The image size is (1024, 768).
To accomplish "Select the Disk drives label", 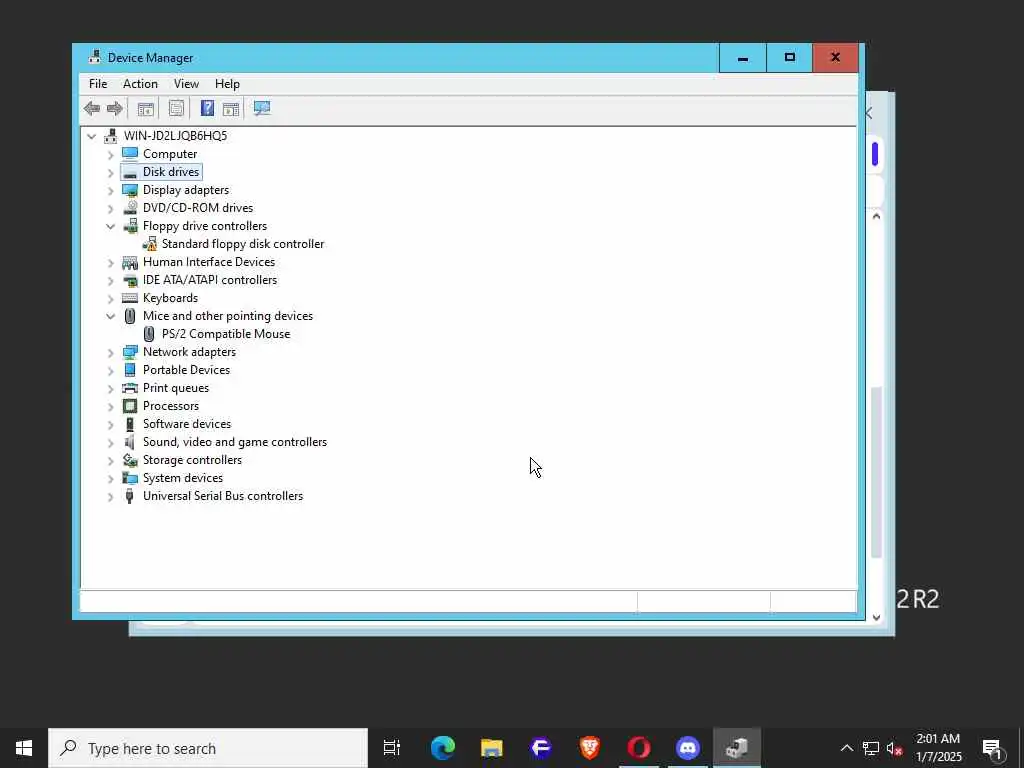I will click(x=171, y=172).
